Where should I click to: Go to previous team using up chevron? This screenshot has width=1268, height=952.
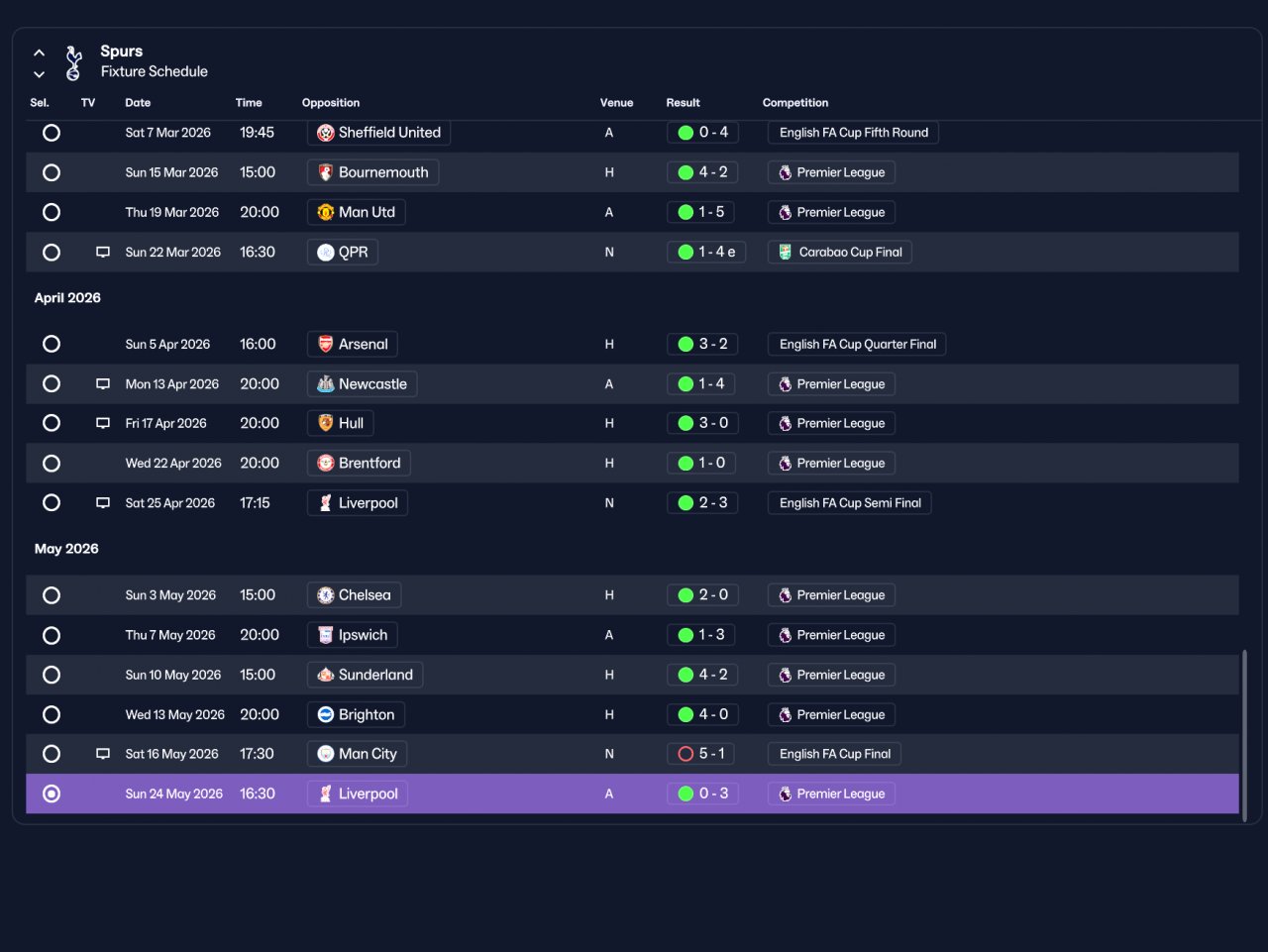[39, 53]
